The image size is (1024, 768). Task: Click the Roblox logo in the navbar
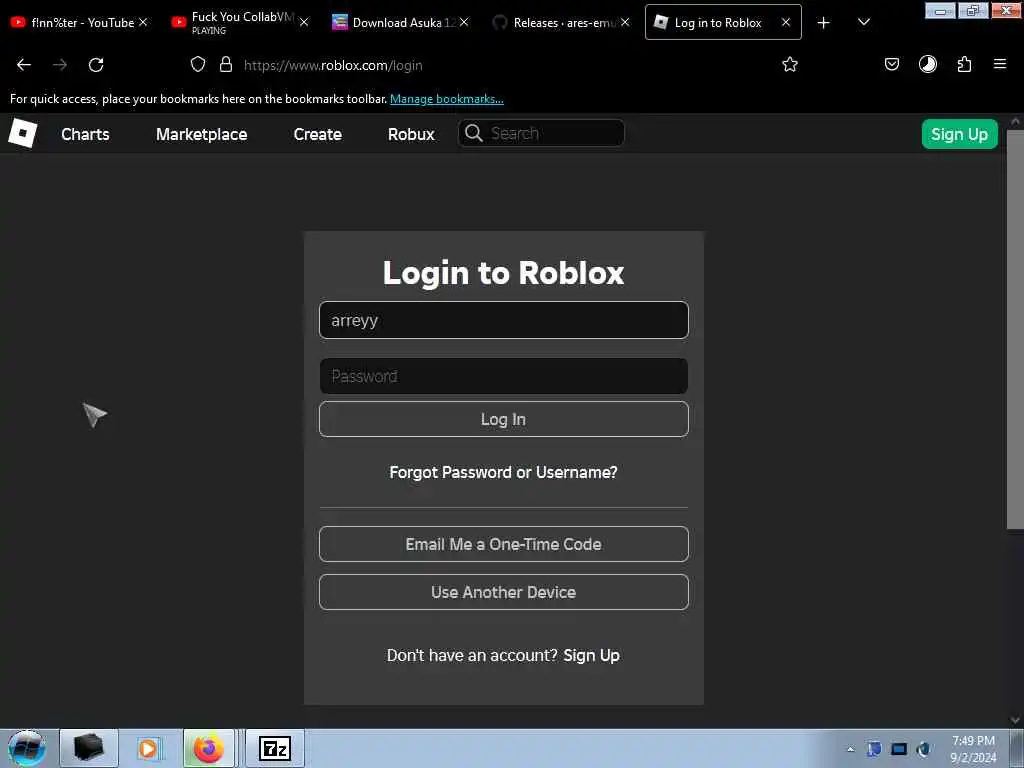point(22,133)
